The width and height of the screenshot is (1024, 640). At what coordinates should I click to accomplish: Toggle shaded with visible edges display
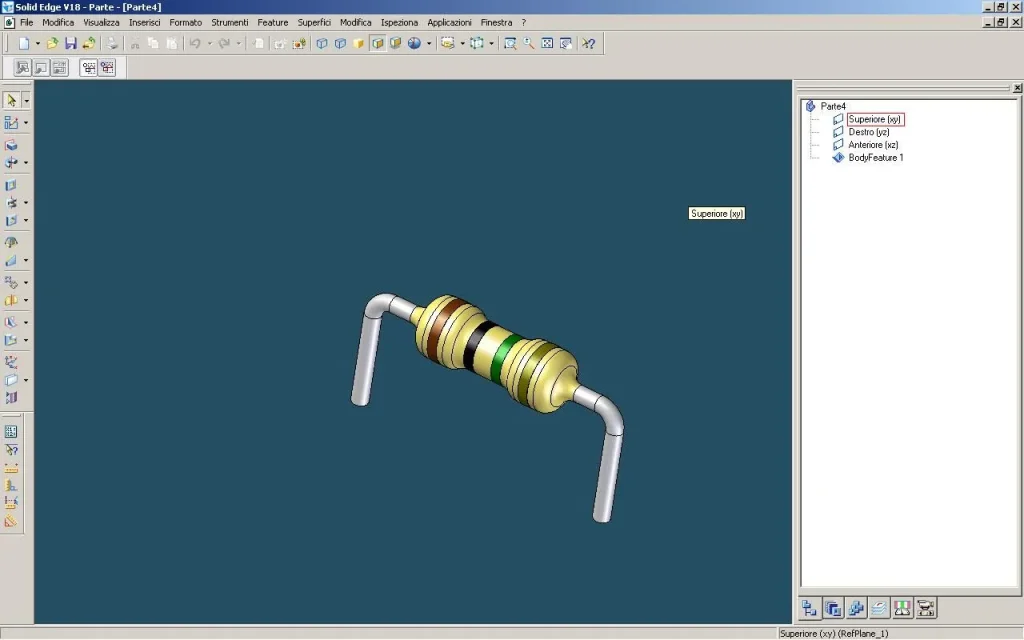click(377, 44)
